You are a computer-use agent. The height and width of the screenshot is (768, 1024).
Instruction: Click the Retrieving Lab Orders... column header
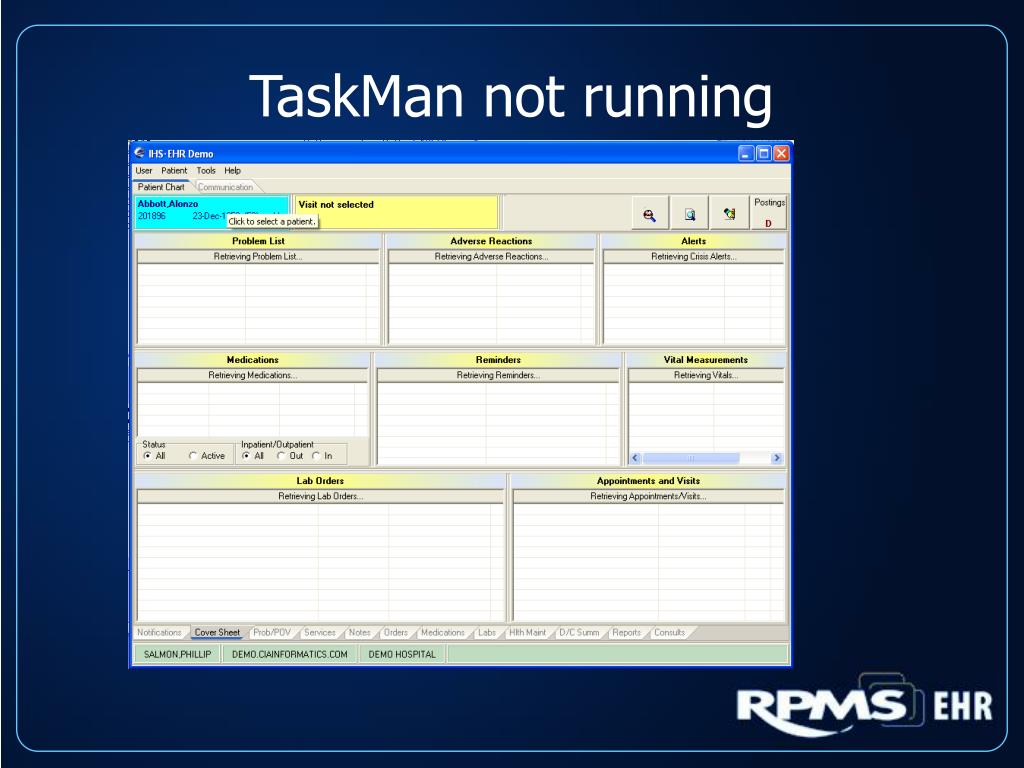pyautogui.click(x=320, y=496)
